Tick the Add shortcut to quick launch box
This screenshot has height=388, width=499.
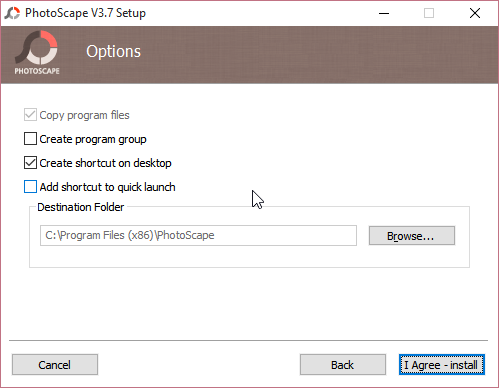(x=30, y=187)
